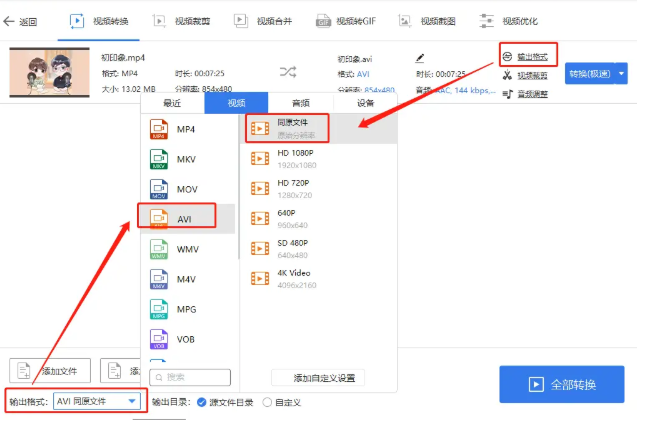The image size is (662, 438).
Task: Open the 视频合并 tab
Action: point(263,21)
